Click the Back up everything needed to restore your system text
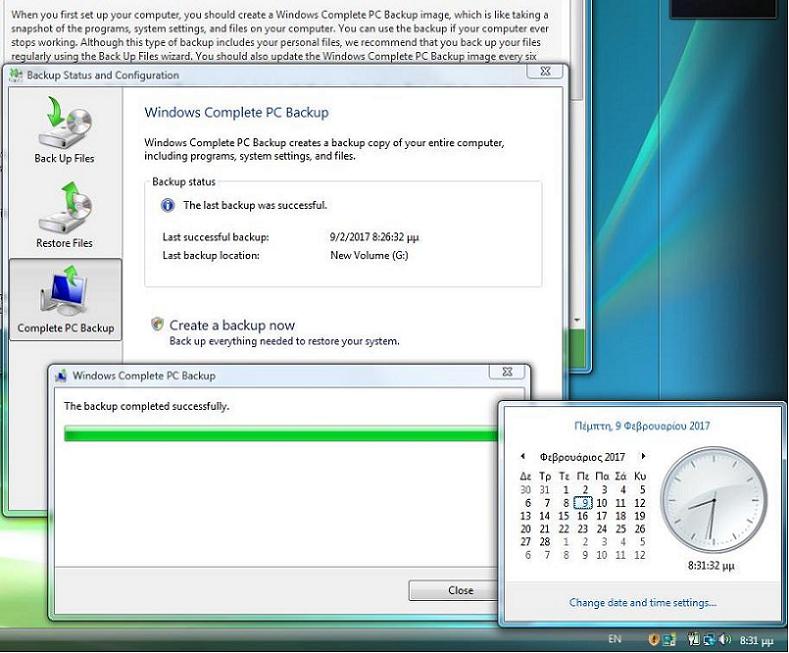 284,341
